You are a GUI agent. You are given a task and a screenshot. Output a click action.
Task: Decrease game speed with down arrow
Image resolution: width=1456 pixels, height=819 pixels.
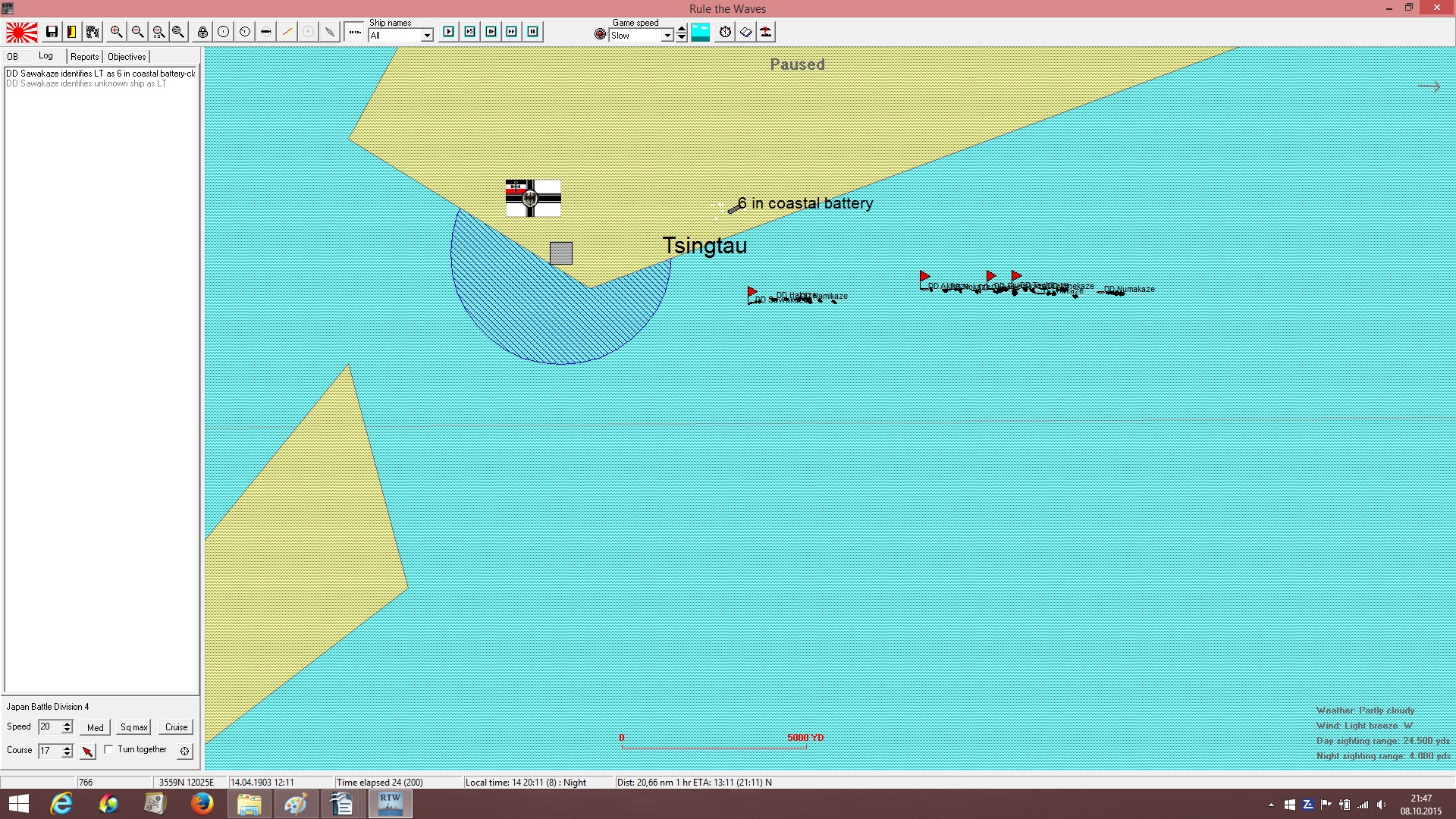(682, 38)
